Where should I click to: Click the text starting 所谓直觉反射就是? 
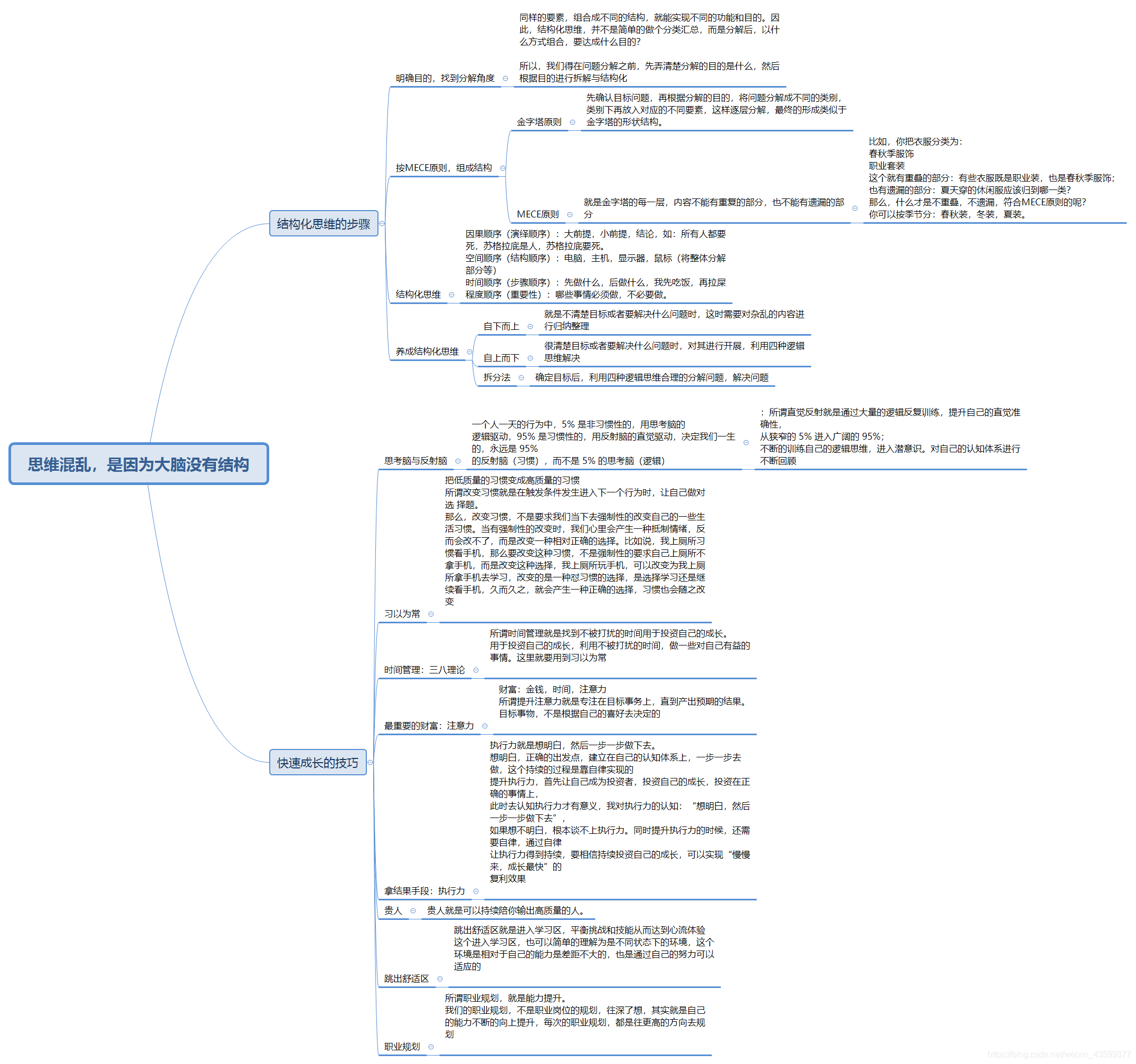tap(889, 436)
